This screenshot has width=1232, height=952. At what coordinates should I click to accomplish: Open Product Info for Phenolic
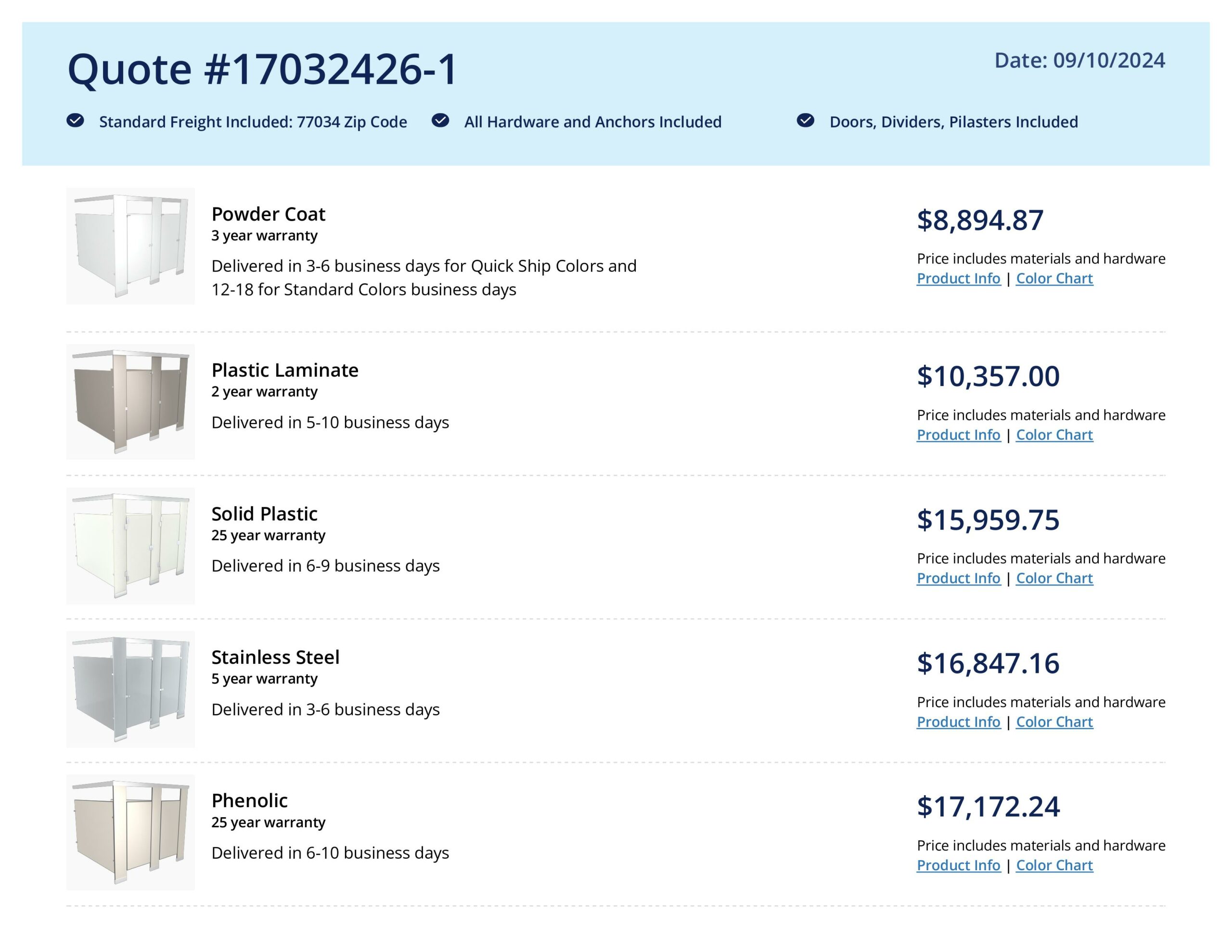[959, 866]
